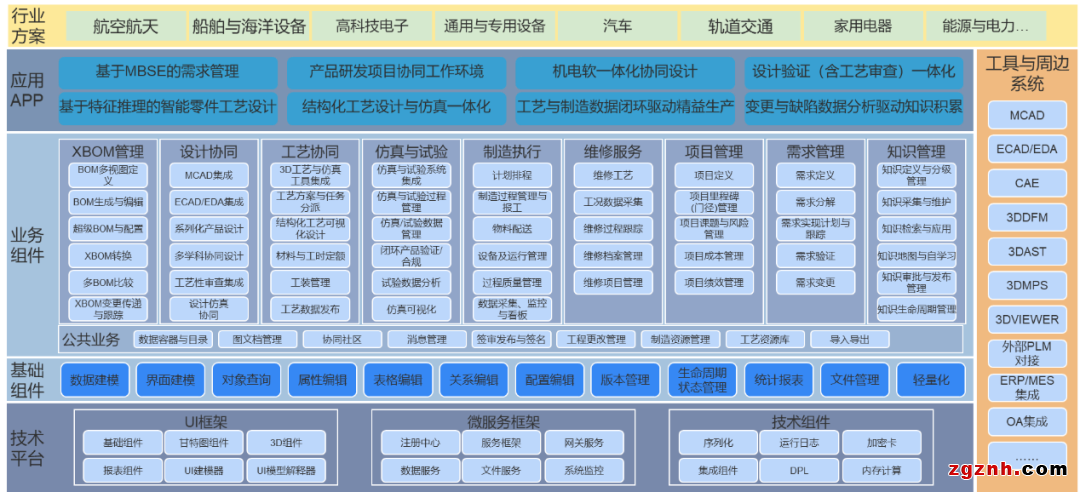The image size is (1080, 492).
Task: Click 机电软一体化协同设计 app block
Action: [624, 72]
